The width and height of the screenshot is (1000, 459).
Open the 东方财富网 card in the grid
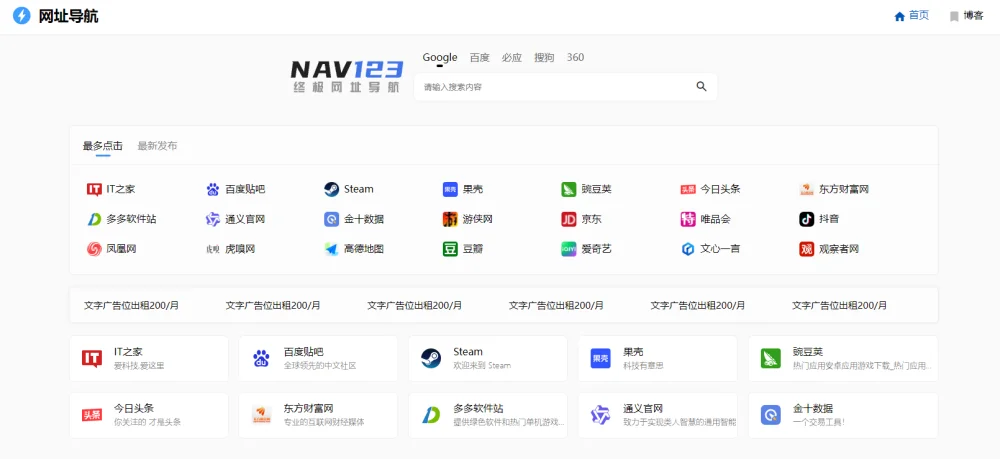(x=318, y=415)
